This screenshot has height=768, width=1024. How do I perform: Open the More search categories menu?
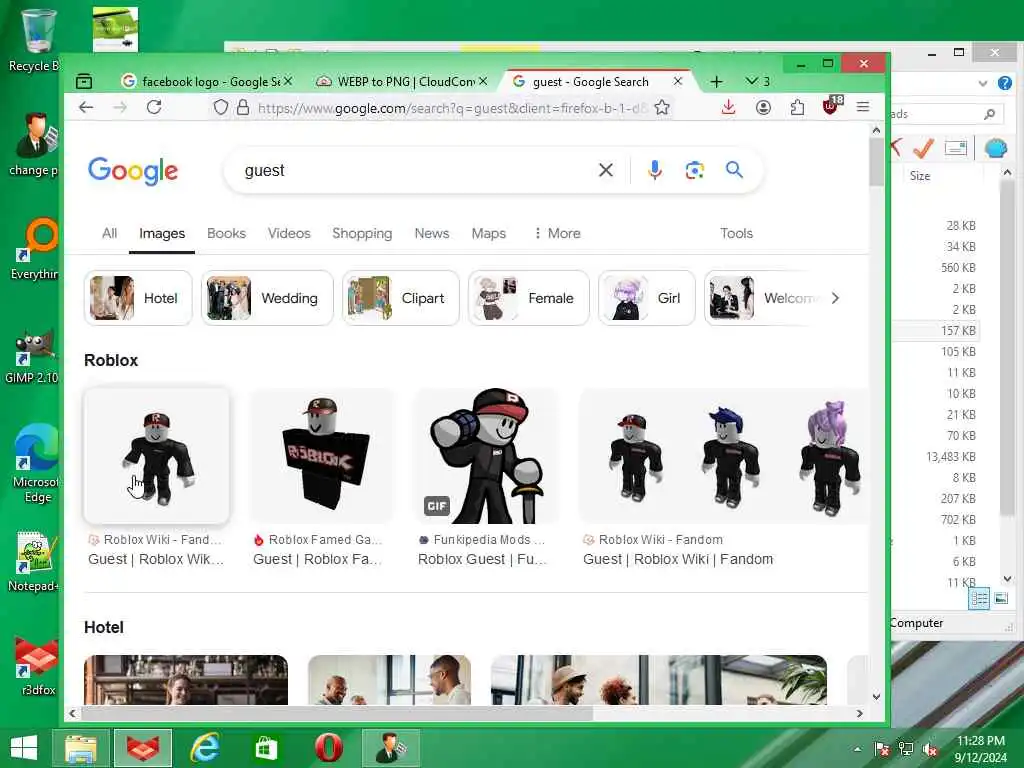(557, 233)
